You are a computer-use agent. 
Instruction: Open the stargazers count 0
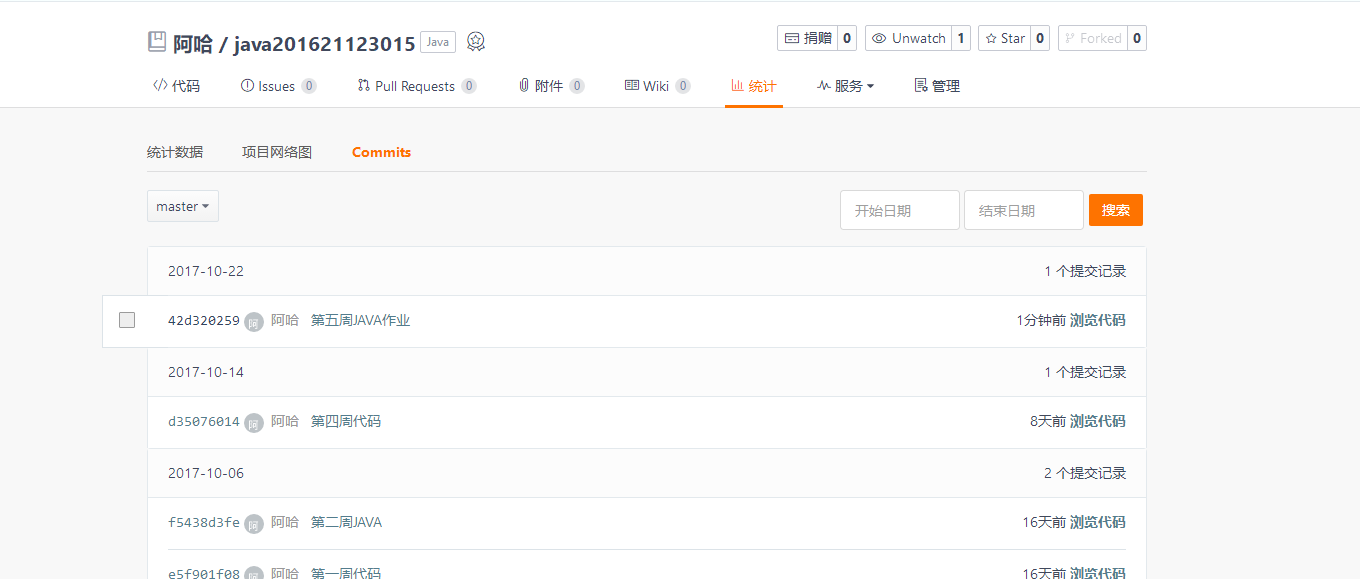1040,38
